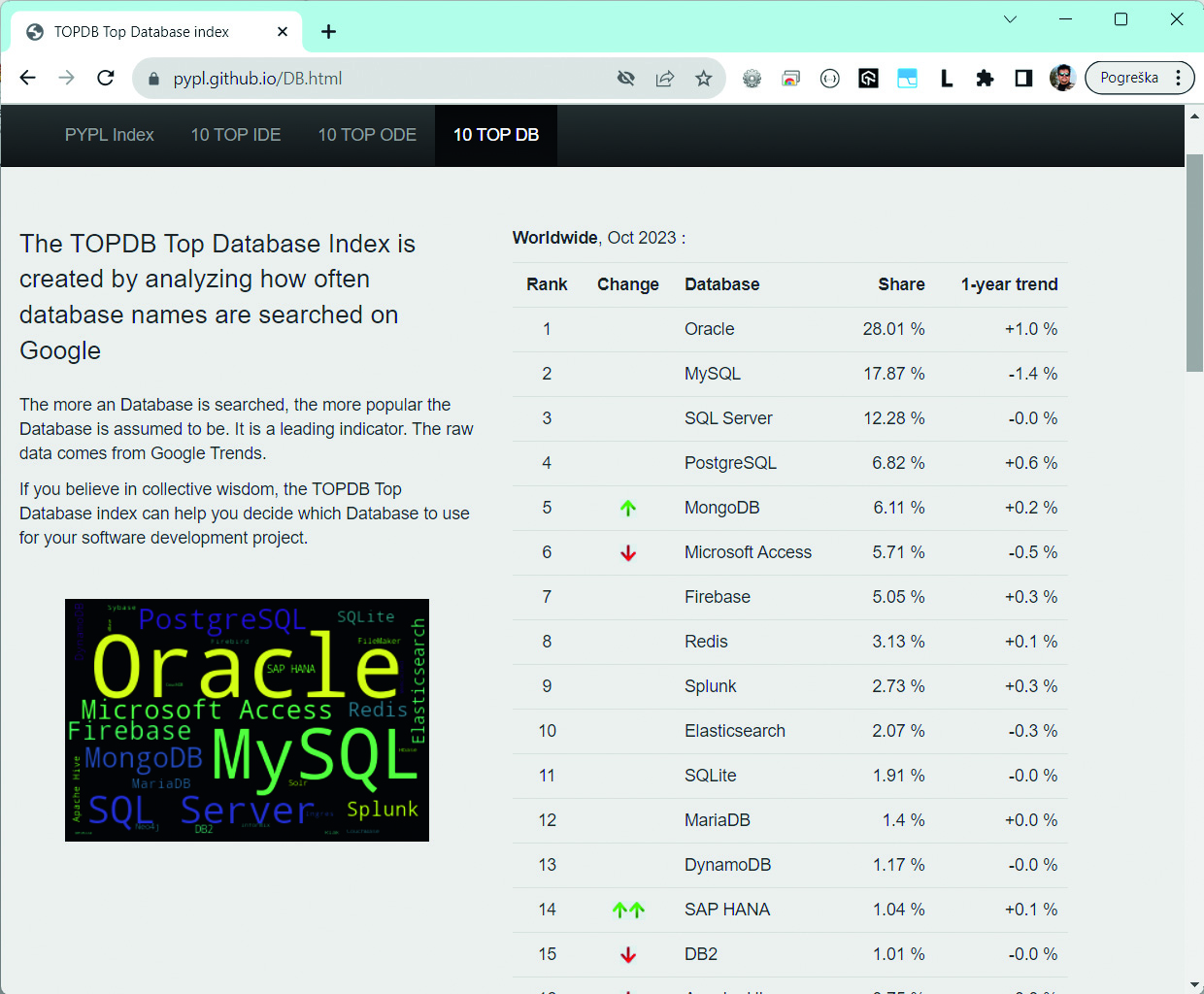Screen dimensions: 1204x994
Task: Switch to the PYPL Index tab
Action: coord(110,135)
